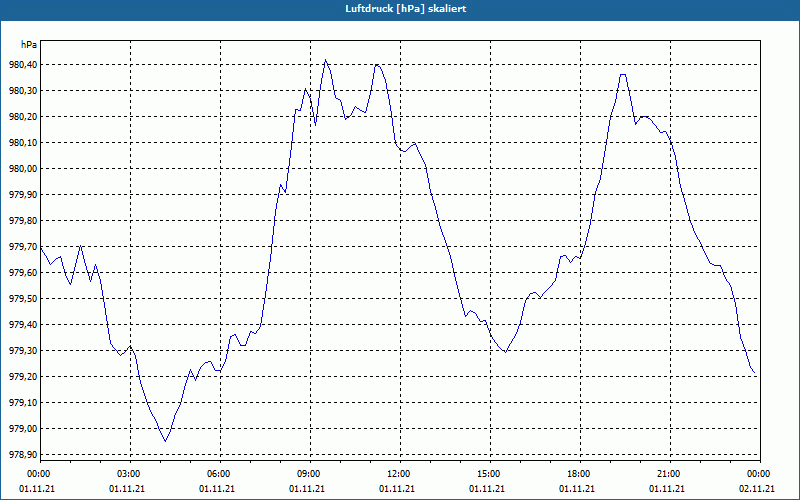The height and width of the screenshot is (500, 800).
Task: Pick the '01.11.21' date under 21:00
Action: (667, 489)
